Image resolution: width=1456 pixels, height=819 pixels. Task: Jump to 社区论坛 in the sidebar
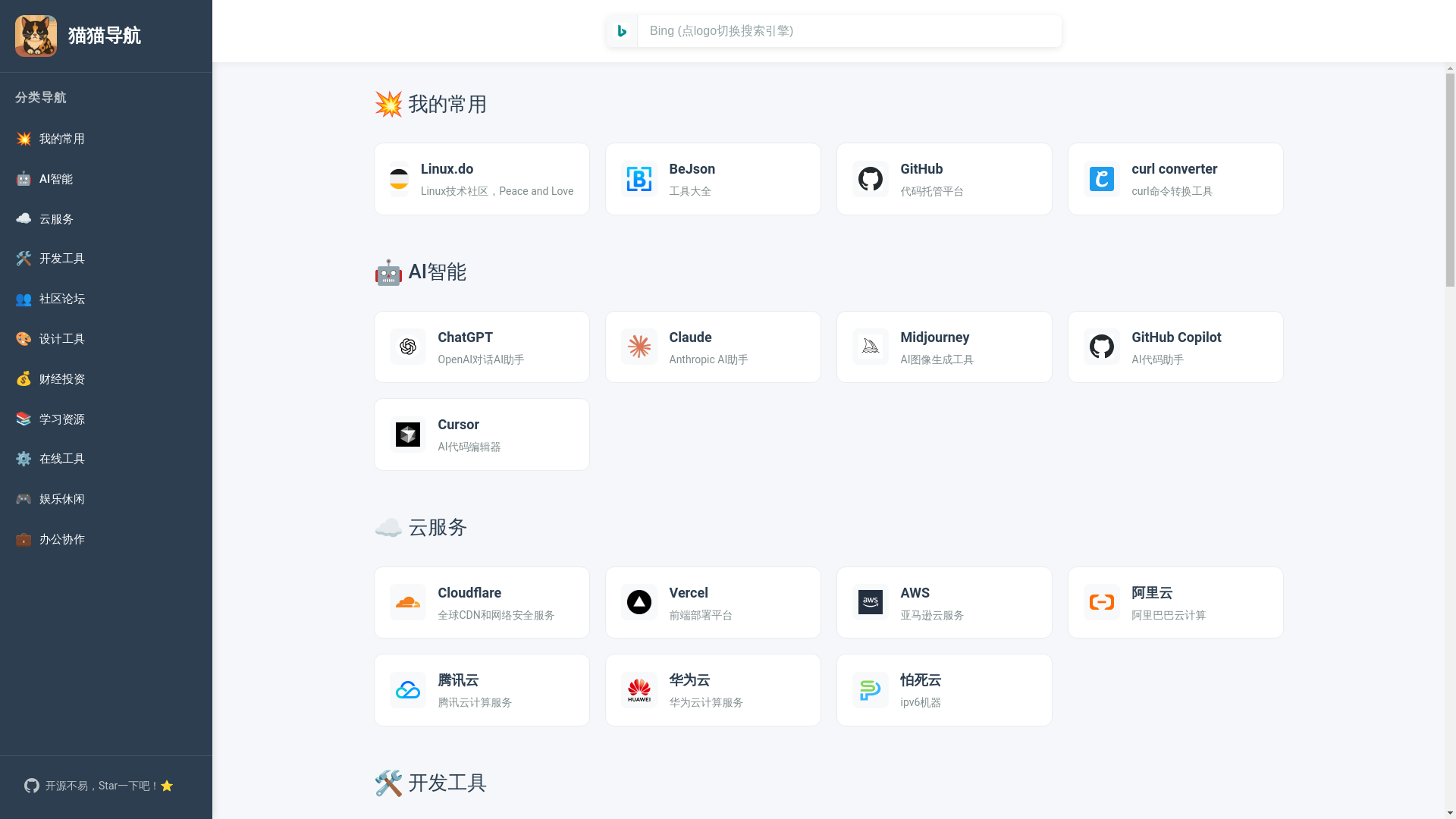[106, 299]
